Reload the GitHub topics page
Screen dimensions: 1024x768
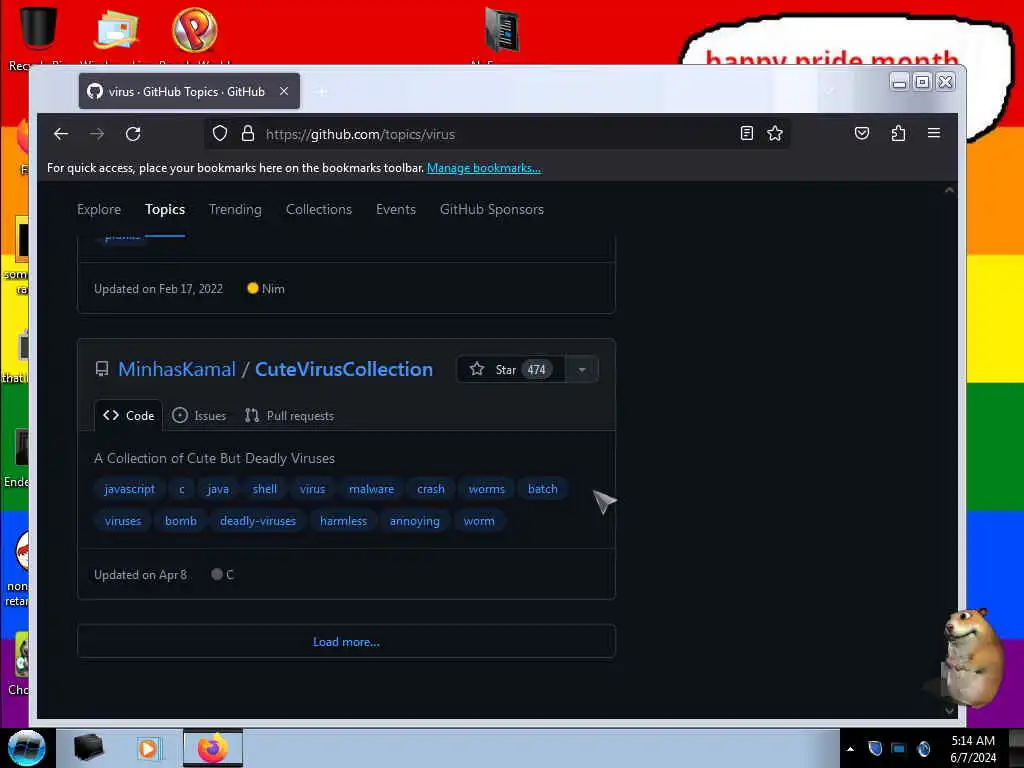pos(133,134)
